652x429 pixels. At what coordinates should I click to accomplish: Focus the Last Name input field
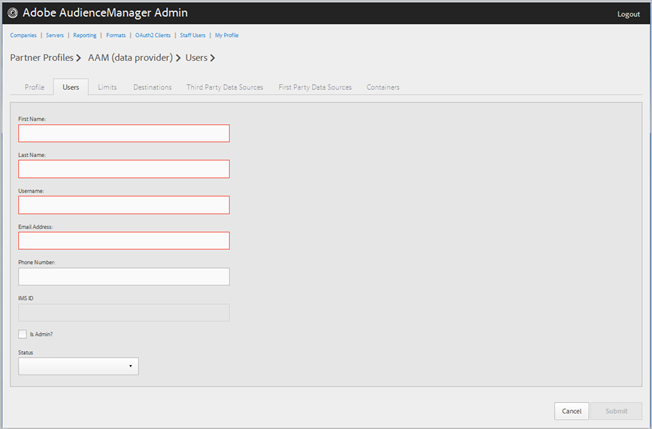[124, 169]
